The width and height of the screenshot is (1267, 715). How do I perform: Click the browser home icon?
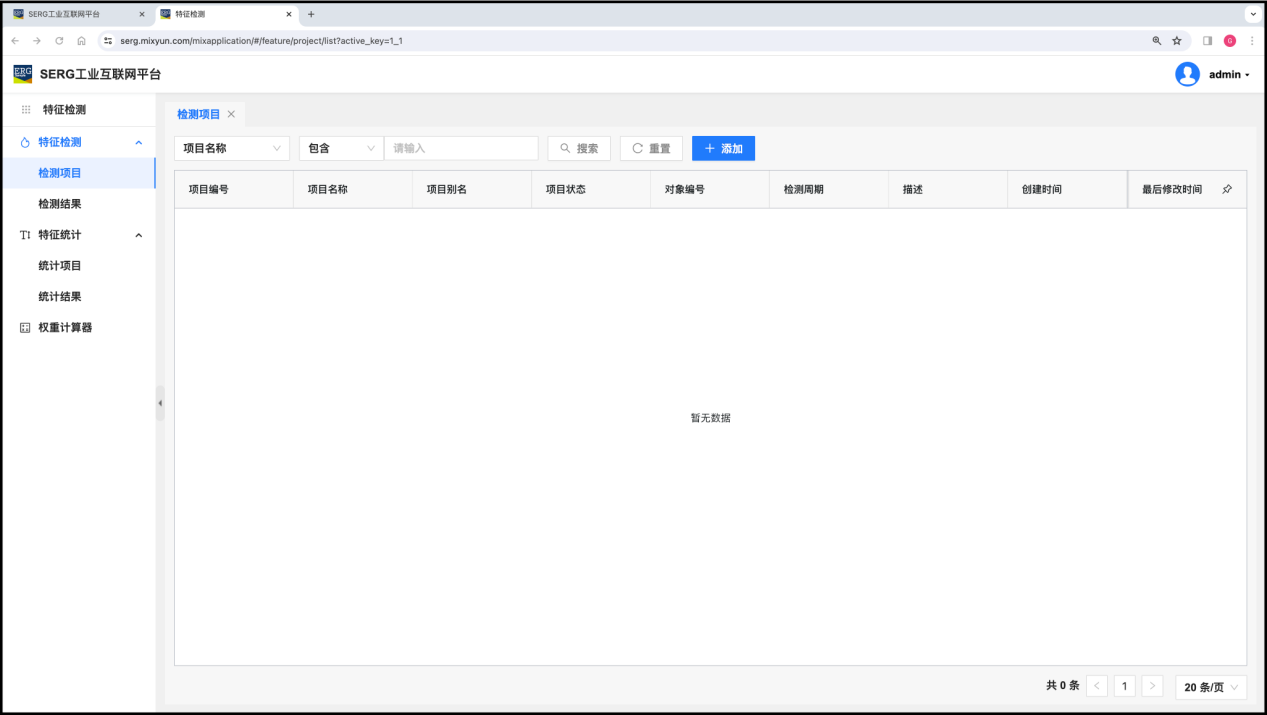click(x=82, y=41)
